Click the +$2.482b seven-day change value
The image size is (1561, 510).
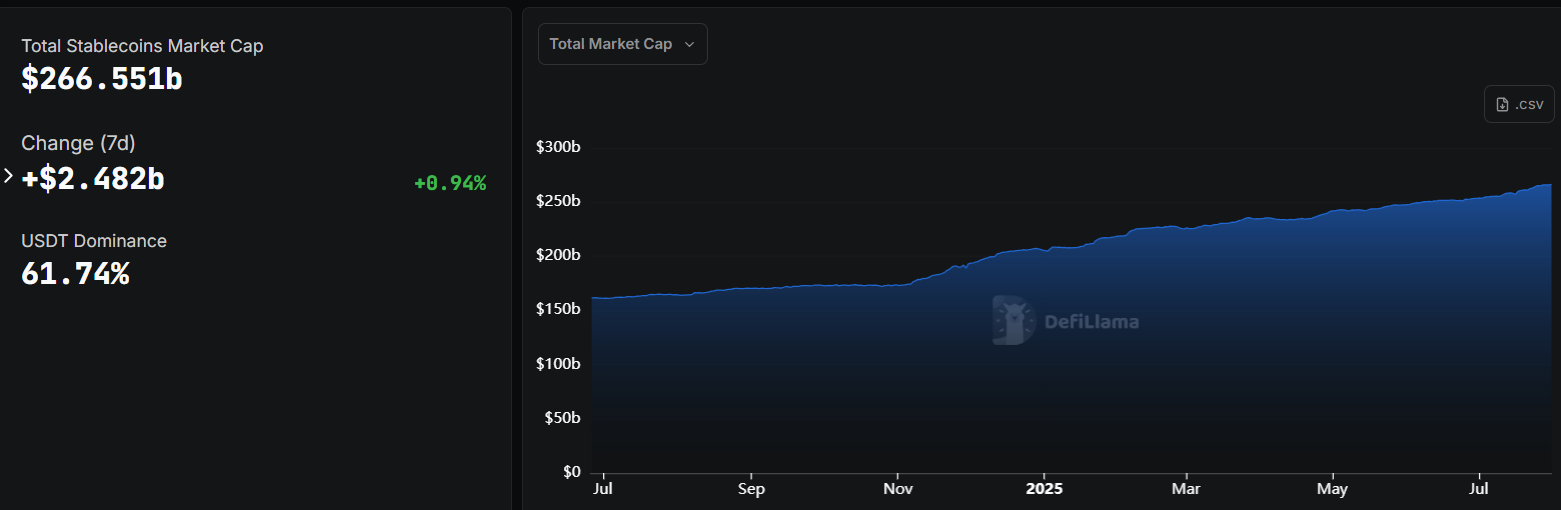point(93,178)
